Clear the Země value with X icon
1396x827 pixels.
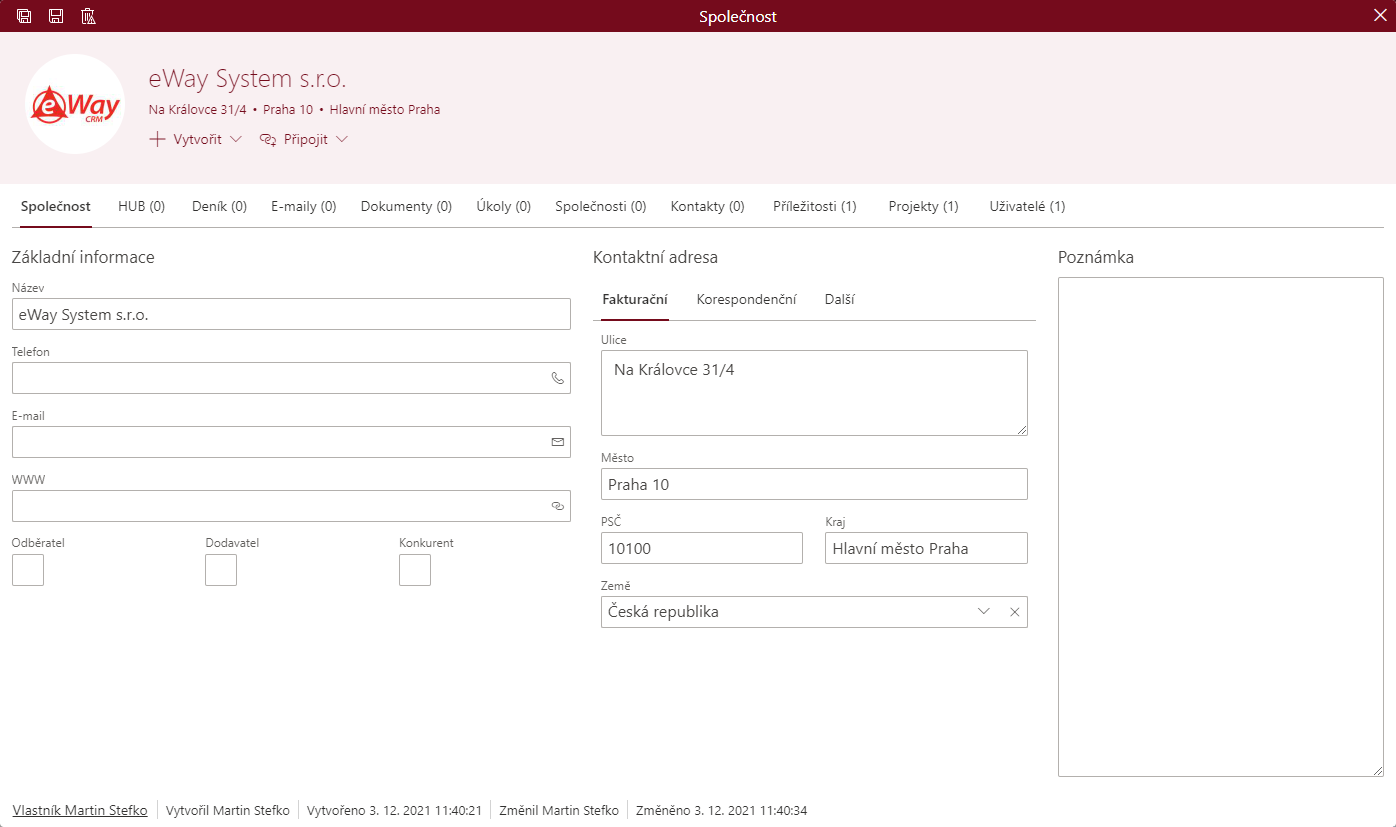1014,612
